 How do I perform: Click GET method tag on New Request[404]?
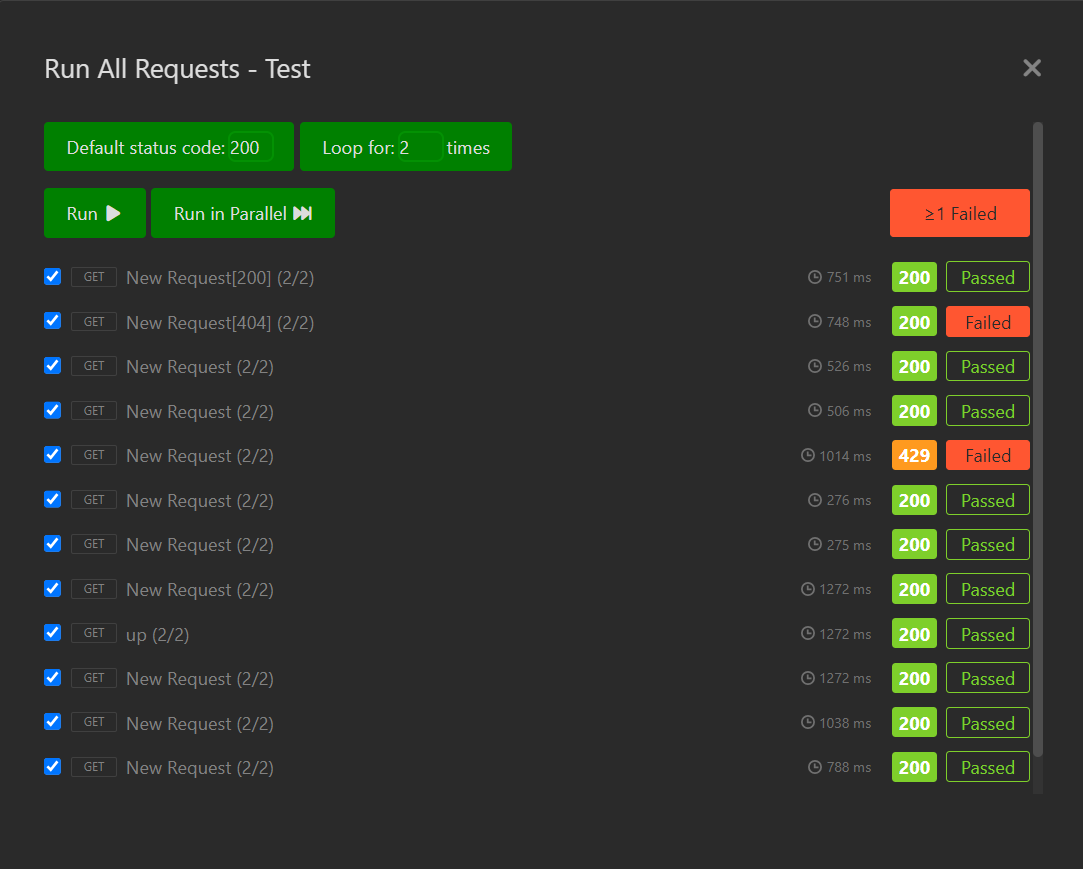94,321
